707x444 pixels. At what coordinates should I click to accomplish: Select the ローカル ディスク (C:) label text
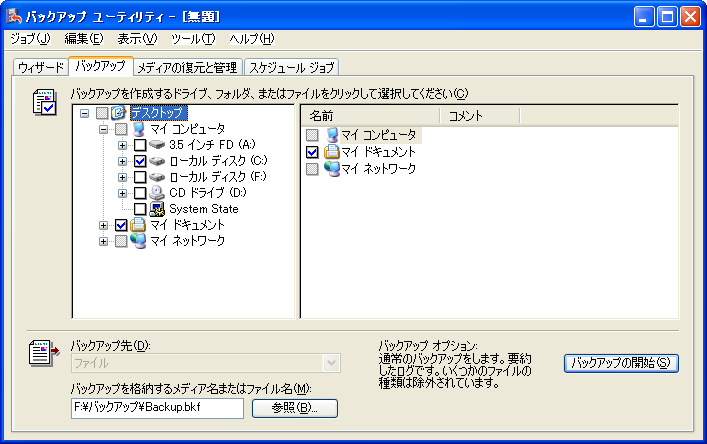coord(218,161)
